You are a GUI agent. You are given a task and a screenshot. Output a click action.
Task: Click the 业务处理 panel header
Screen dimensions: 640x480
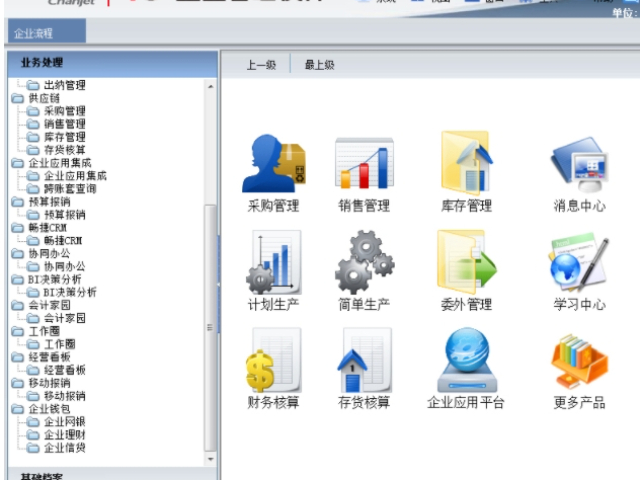pos(113,63)
